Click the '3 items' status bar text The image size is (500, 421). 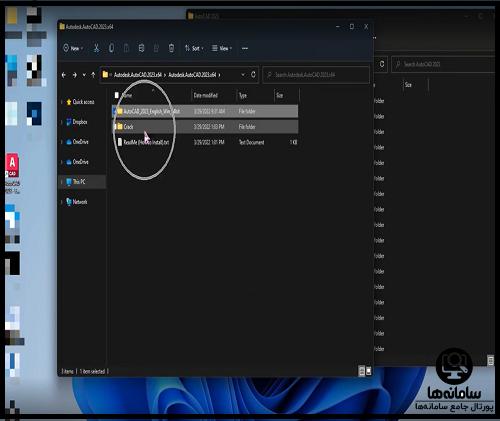point(67,371)
